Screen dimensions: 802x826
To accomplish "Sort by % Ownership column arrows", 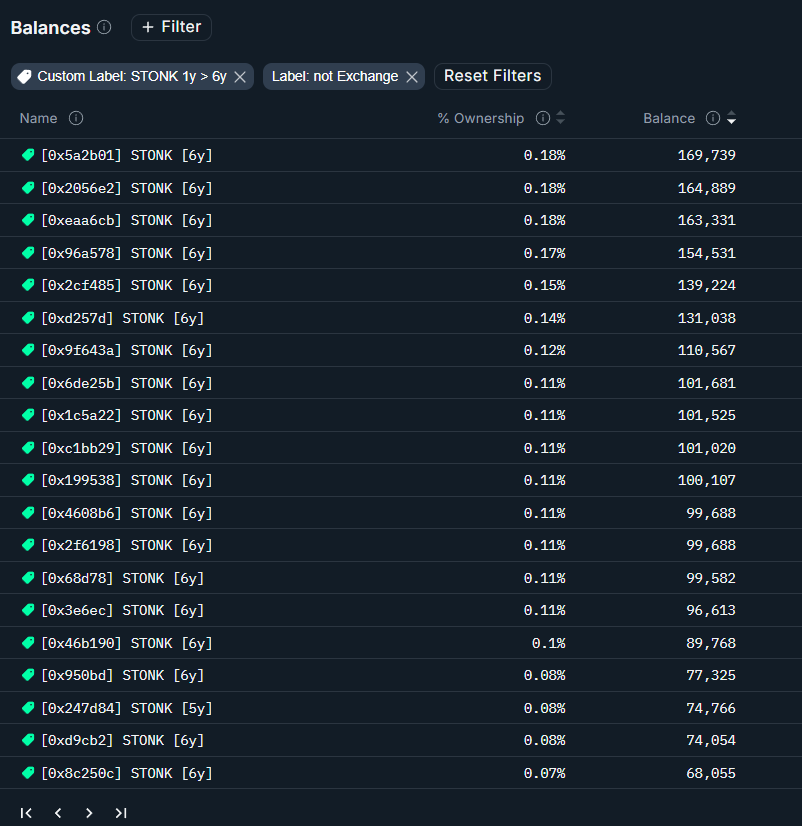I will (x=561, y=118).
